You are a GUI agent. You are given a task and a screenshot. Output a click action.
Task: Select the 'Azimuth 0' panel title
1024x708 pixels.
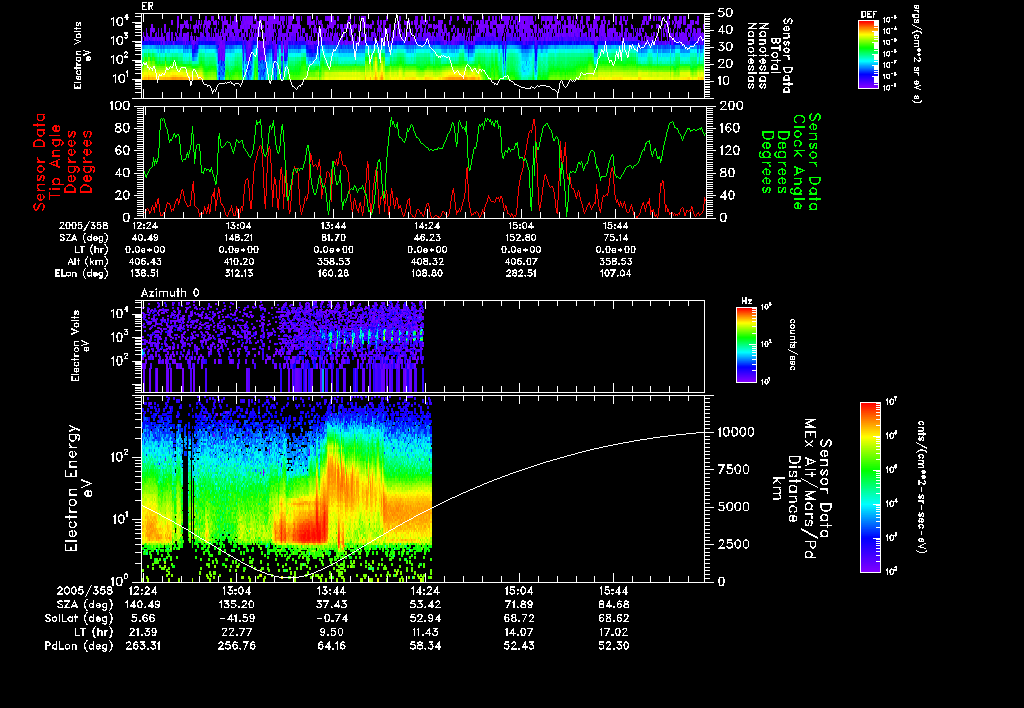pyautogui.click(x=170, y=293)
